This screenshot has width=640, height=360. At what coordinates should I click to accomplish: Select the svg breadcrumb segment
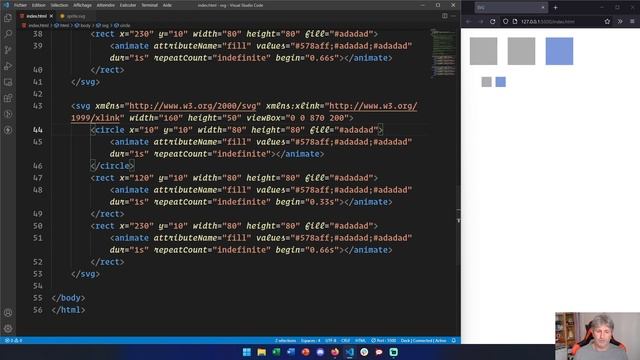point(102,25)
